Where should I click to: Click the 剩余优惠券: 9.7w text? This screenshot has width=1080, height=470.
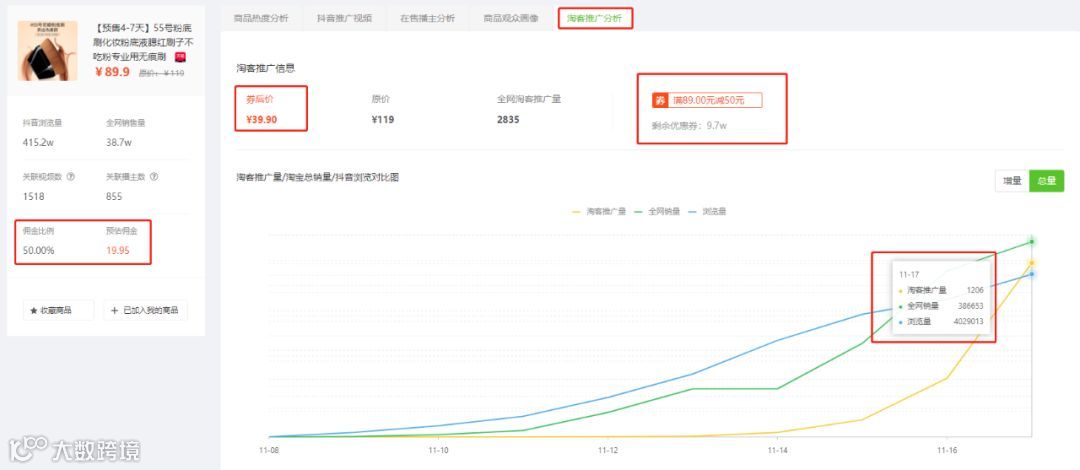pyautogui.click(x=689, y=126)
